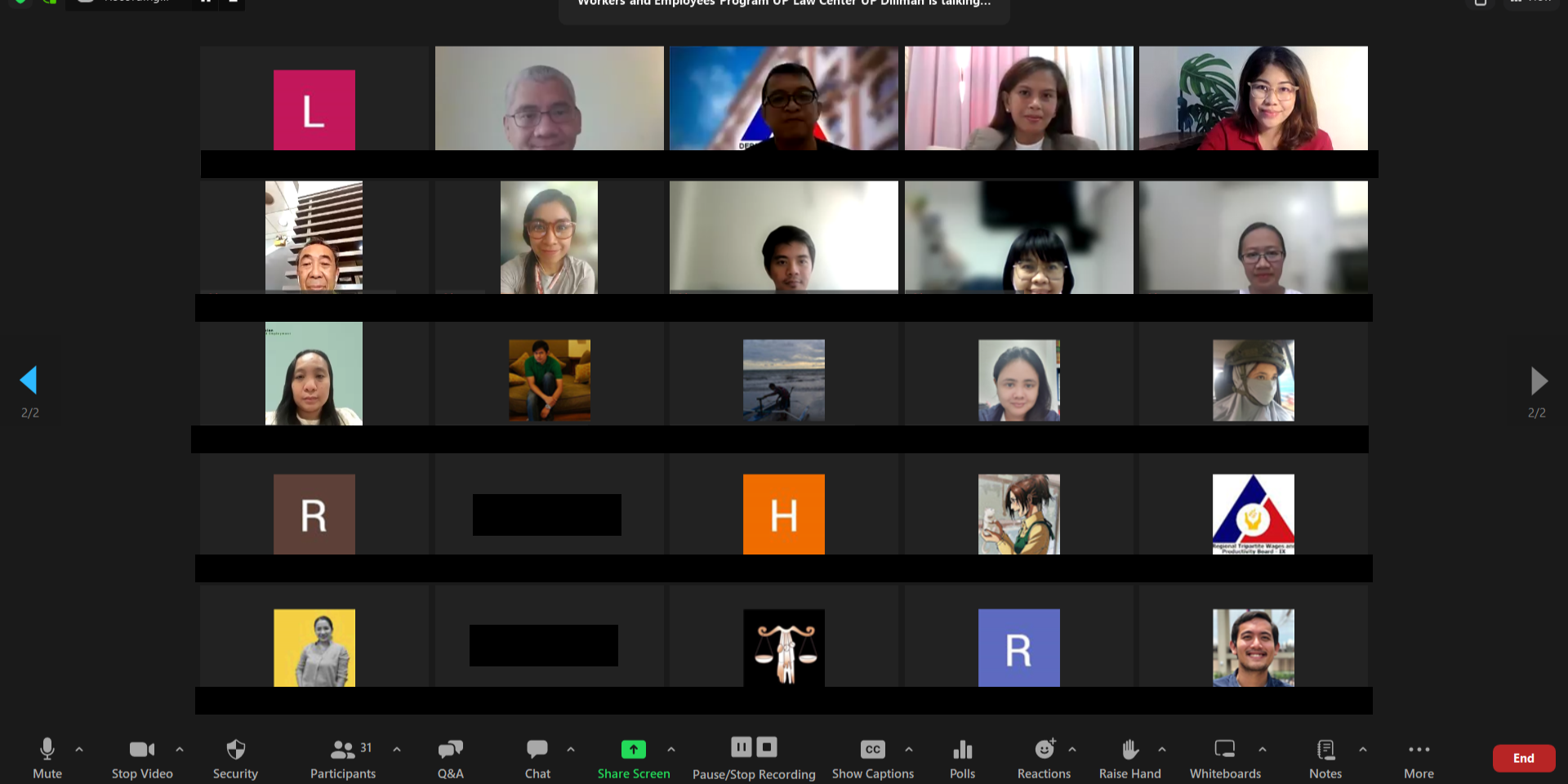Pause the recording

pyautogui.click(x=741, y=746)
